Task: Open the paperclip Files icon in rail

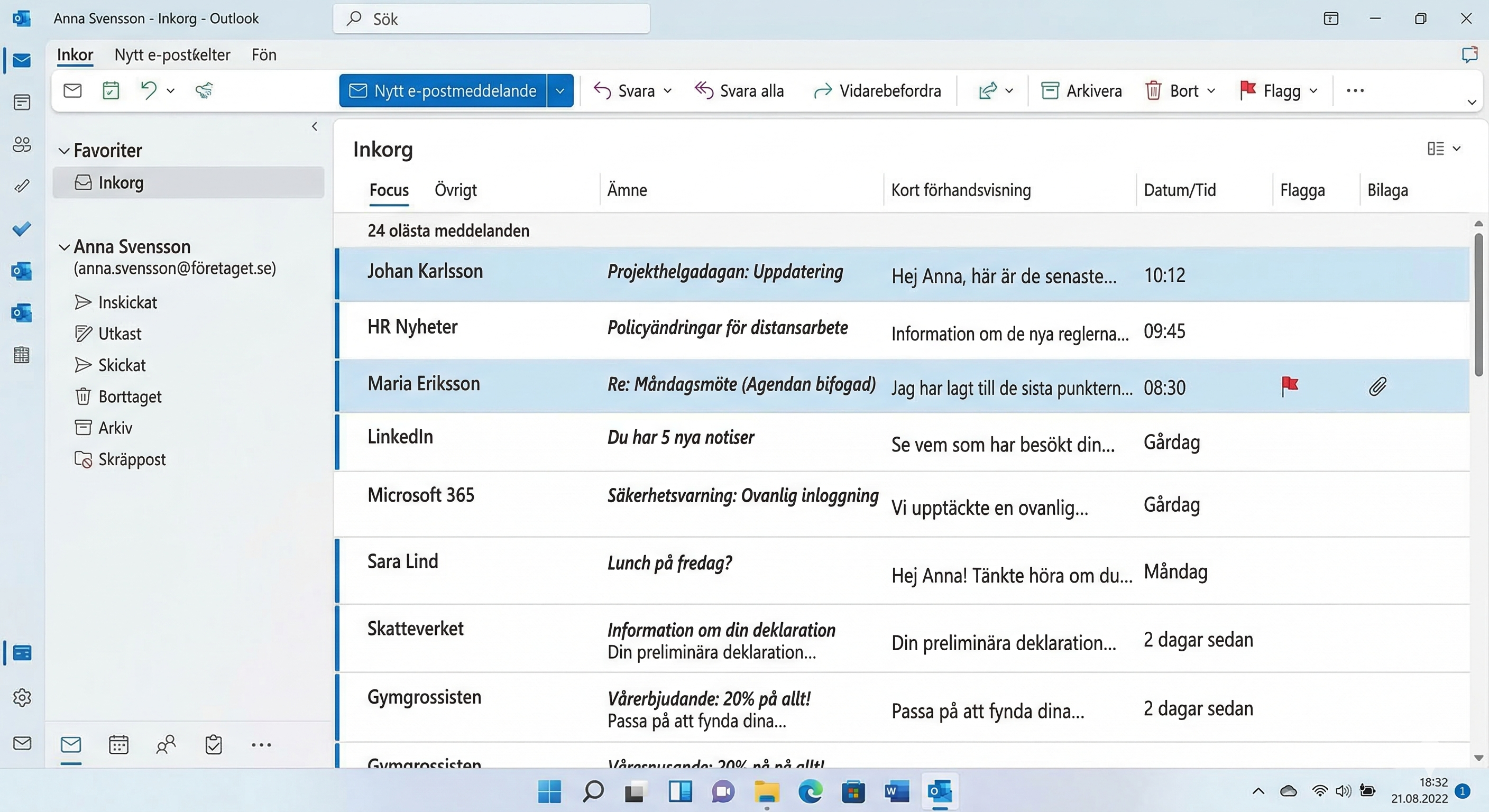Action: pyautogui.click(x=21, y=186)
